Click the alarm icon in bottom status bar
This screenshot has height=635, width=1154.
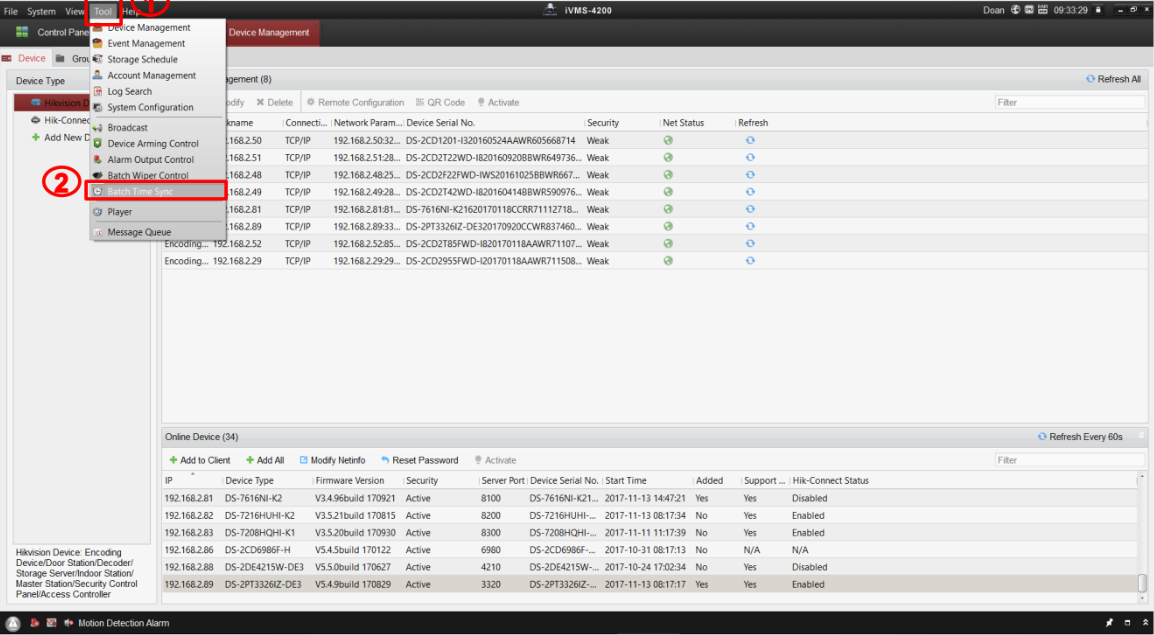14,623
